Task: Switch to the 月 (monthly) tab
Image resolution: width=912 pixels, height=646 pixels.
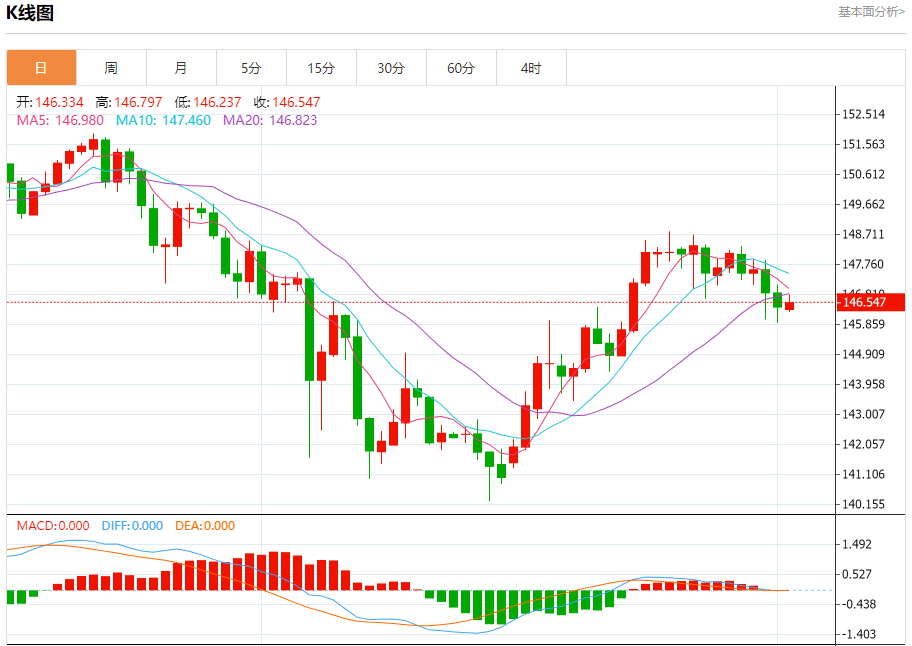Action: point(181,68)
